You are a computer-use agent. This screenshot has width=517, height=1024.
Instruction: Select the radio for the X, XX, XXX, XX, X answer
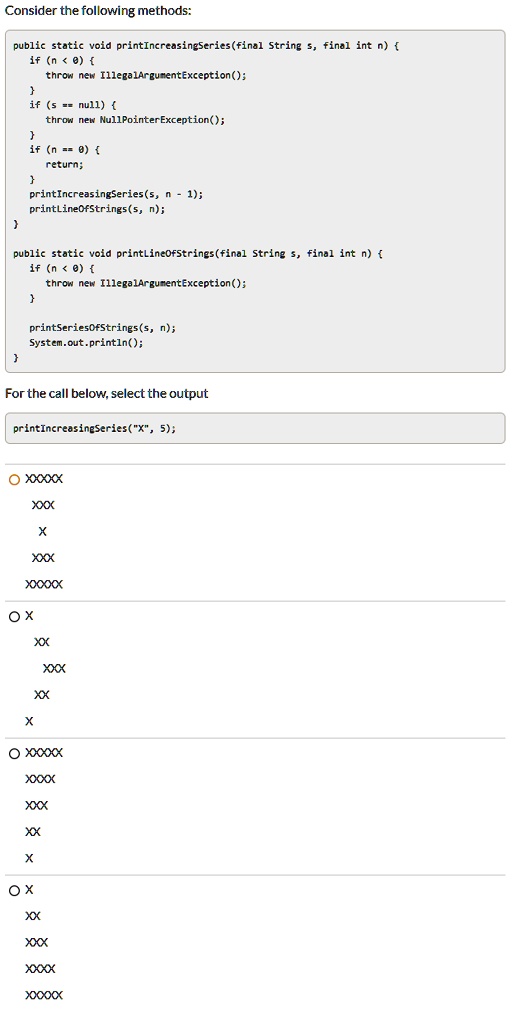click(14, 616)
